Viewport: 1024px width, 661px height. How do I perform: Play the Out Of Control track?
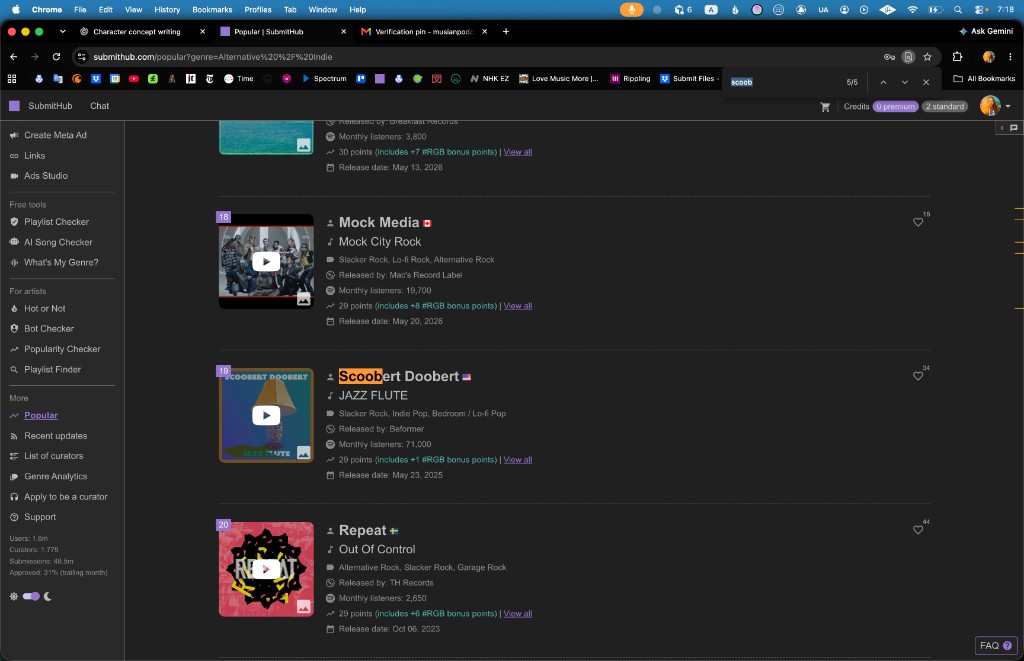click(266, 569)
